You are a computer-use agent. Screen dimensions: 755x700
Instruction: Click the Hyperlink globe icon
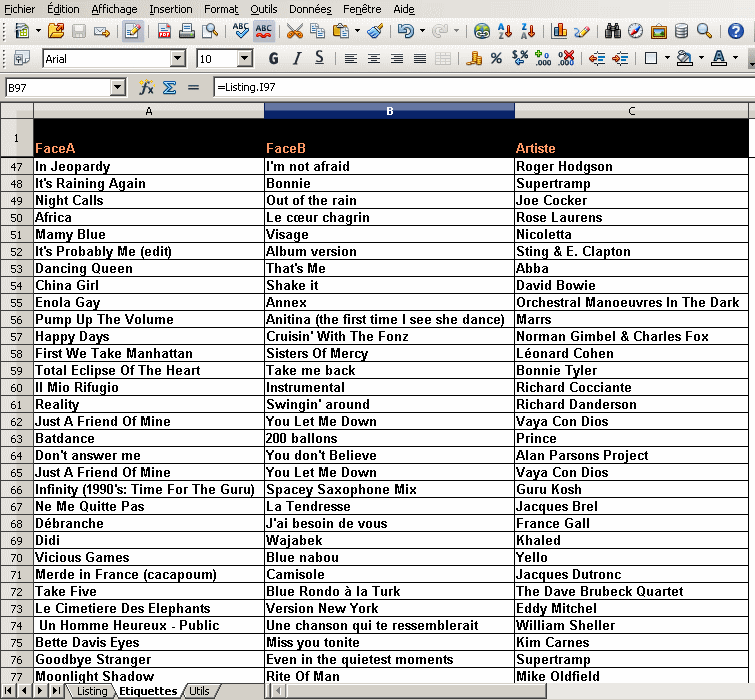482,31
